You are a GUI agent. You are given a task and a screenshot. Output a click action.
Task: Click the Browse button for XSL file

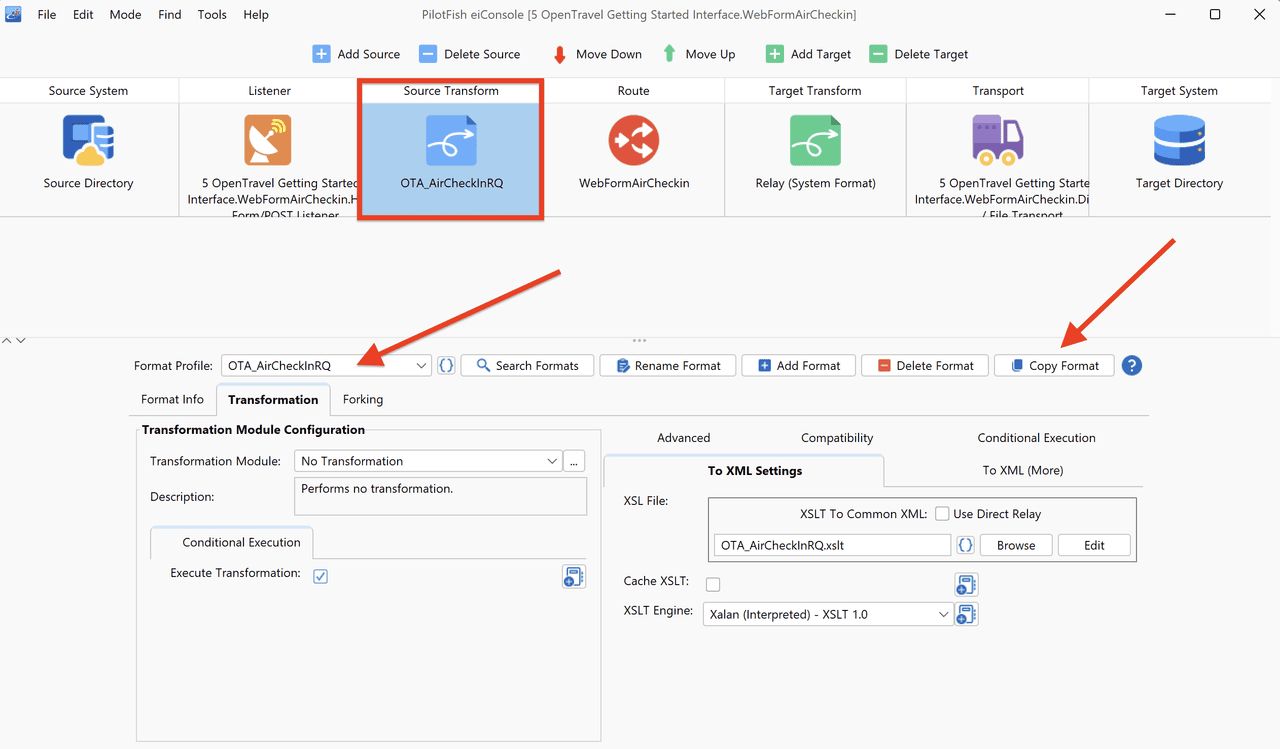[x=1016, y=545]
